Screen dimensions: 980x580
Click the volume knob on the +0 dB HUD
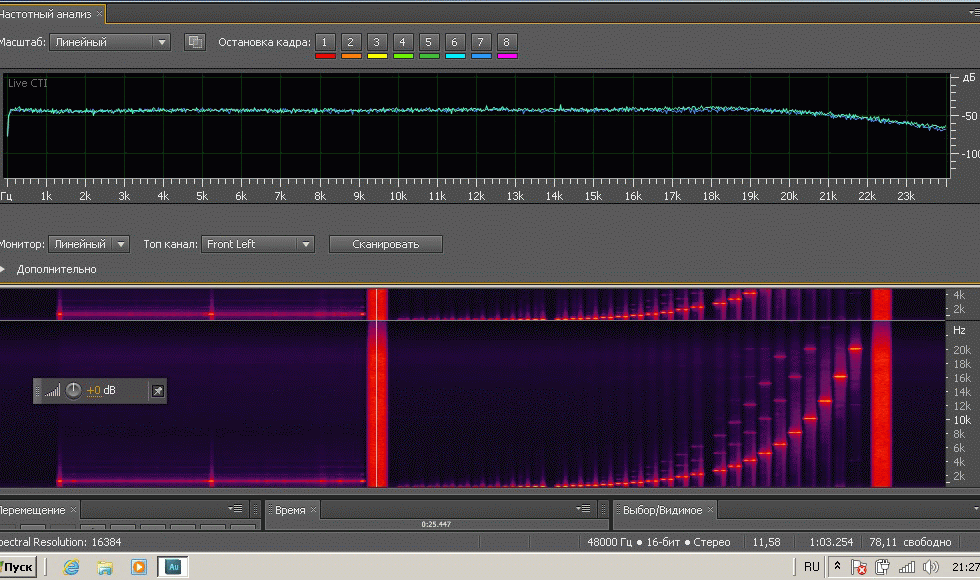(74, 390)
